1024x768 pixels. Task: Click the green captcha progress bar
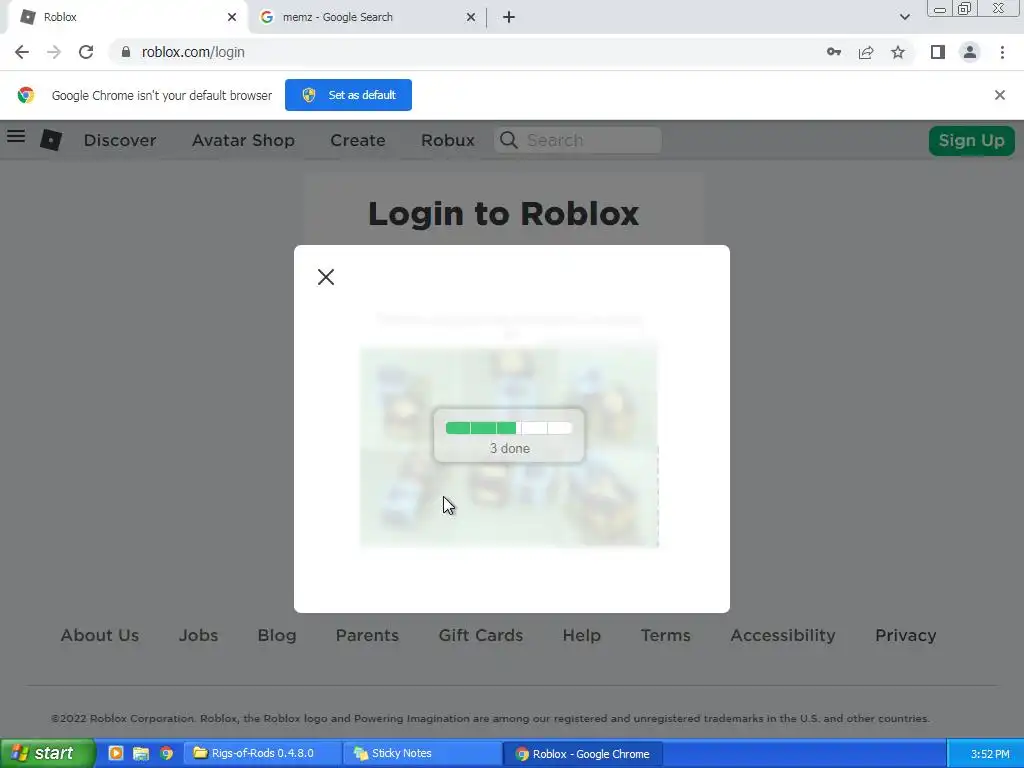(509, 428)
